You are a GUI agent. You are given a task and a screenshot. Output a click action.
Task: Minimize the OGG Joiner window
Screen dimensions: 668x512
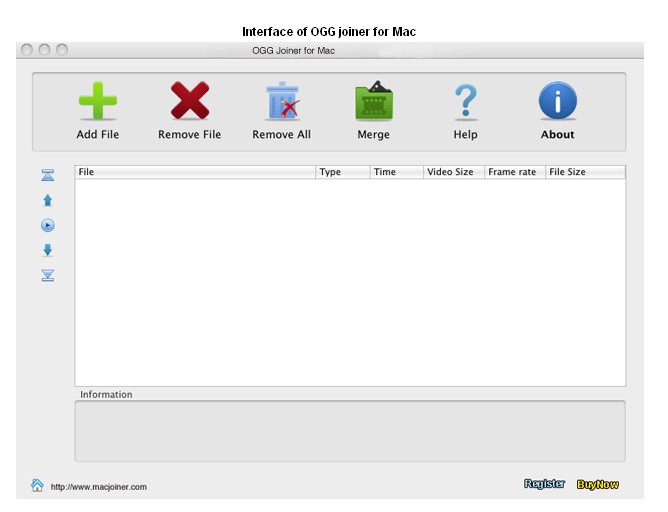(x=44, y=50)
